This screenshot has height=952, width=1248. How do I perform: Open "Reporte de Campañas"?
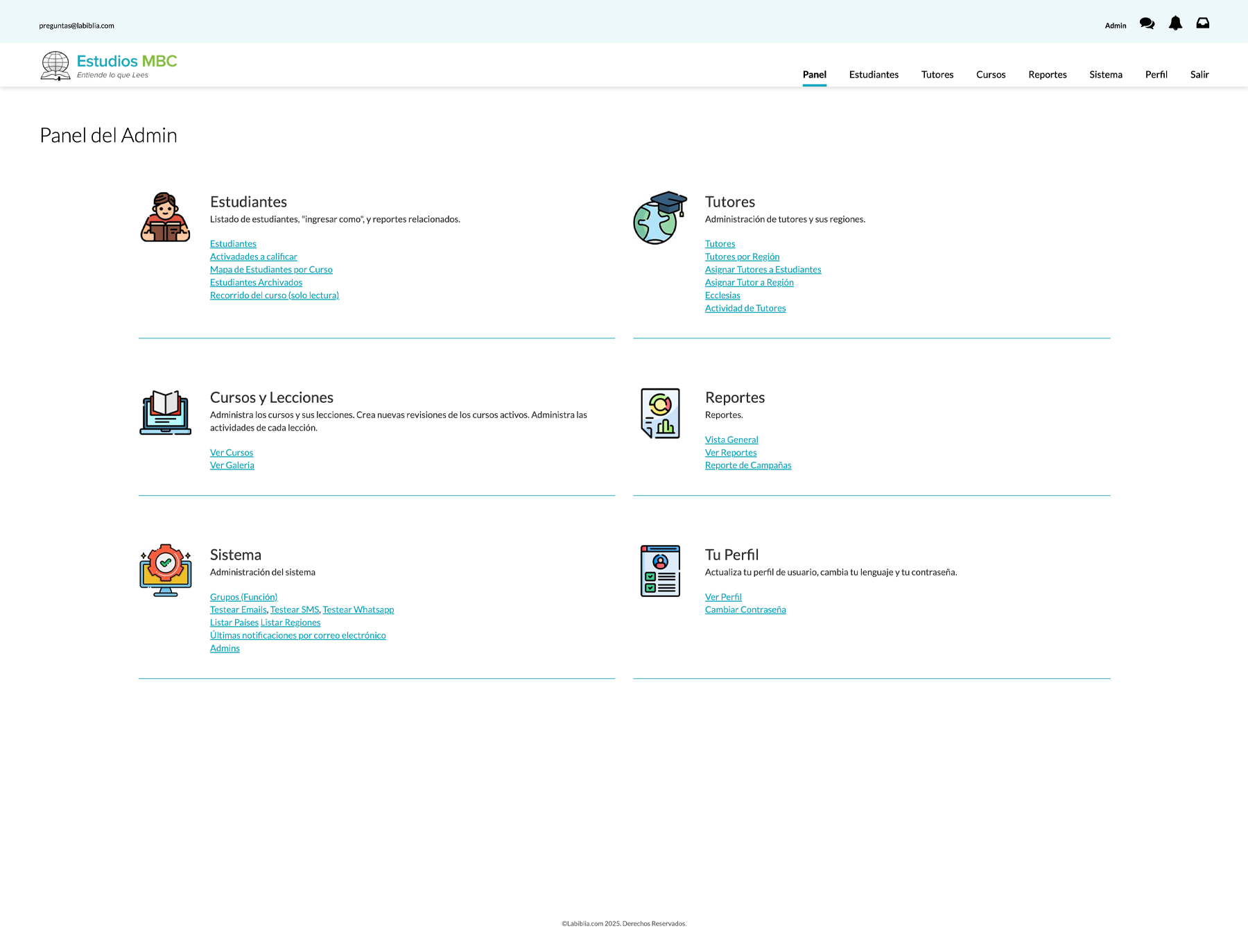coord(748,465)
